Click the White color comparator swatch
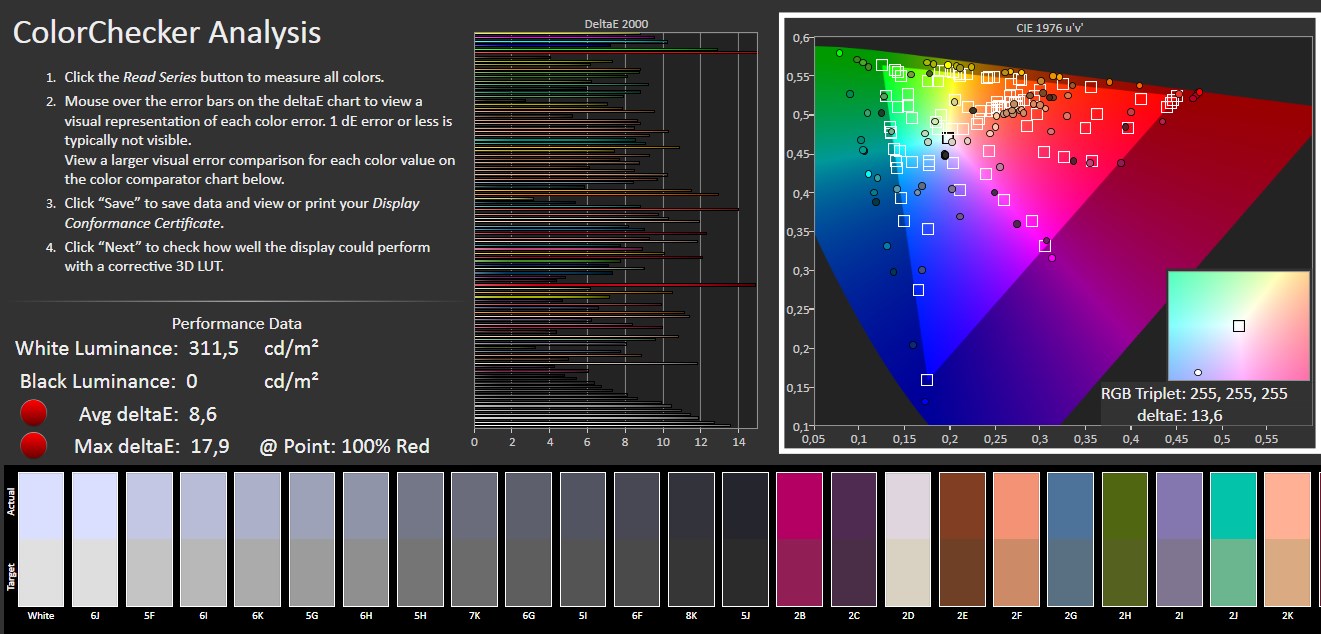This screenshot has height=634, width=1321. point(41,538)
